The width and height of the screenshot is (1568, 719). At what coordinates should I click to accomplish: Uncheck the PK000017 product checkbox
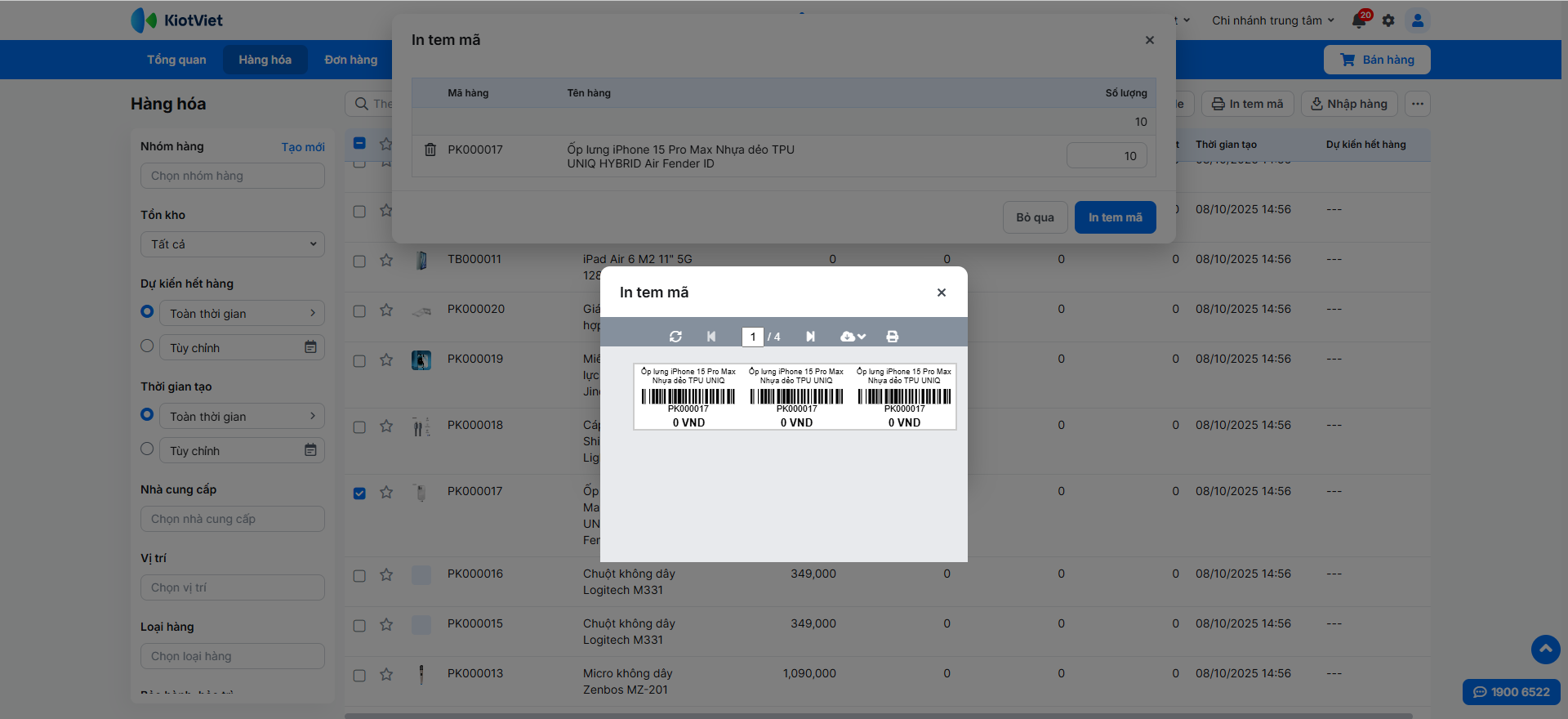[359, 493]
